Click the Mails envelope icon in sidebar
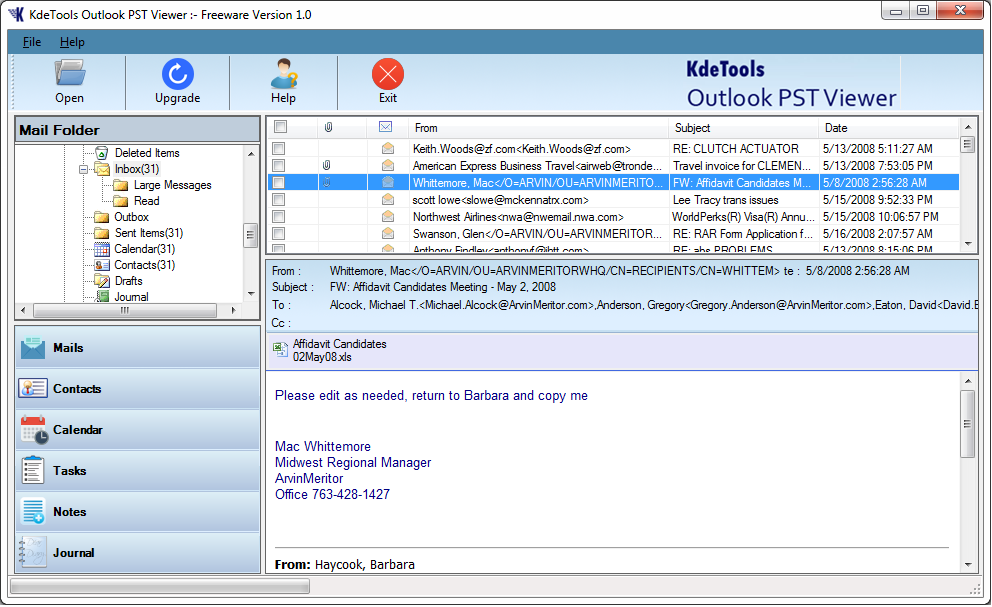 (x=33, y=348)
